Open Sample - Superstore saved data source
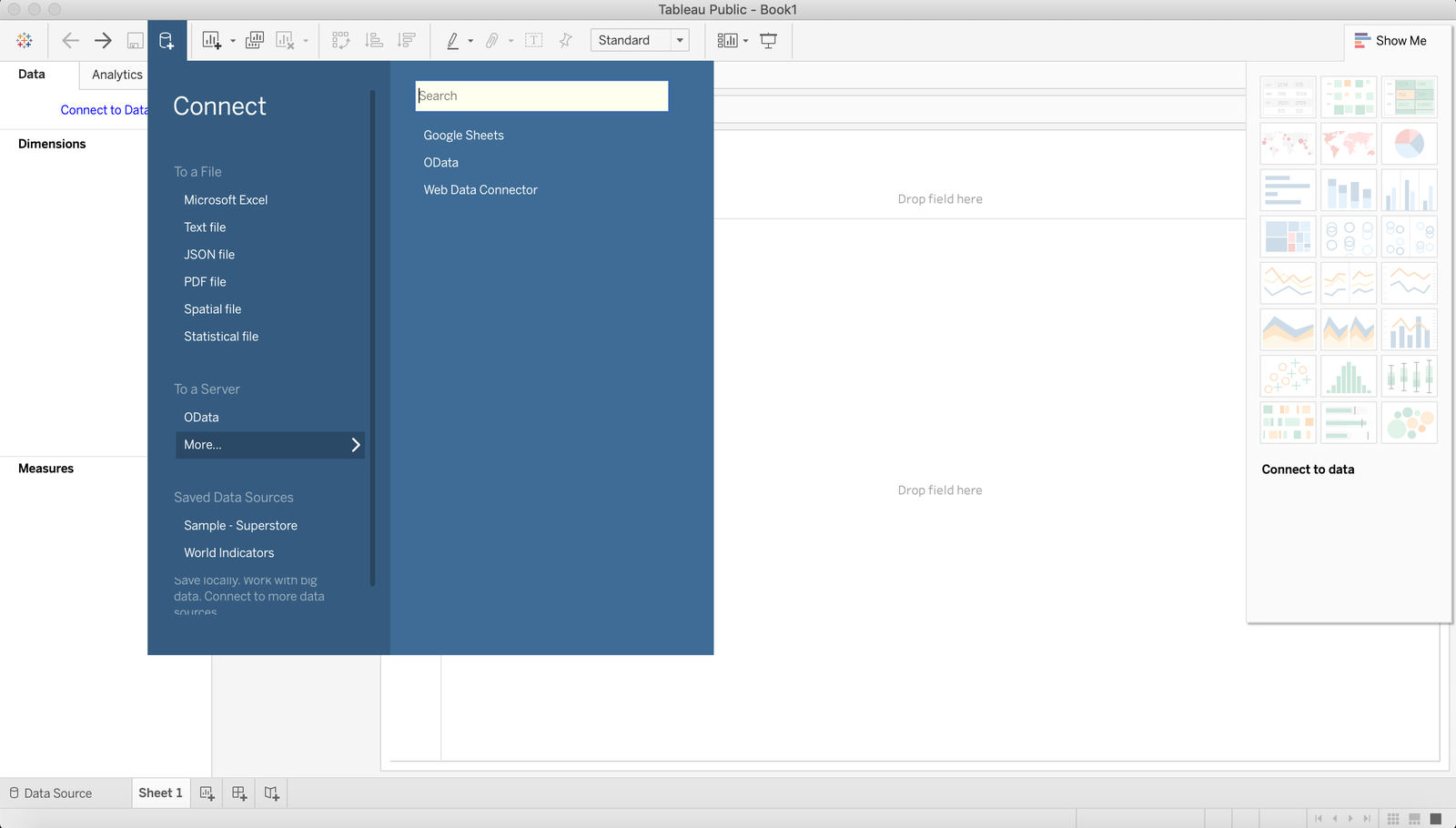This screenshot has height=828, width=1456. point(240,526)
